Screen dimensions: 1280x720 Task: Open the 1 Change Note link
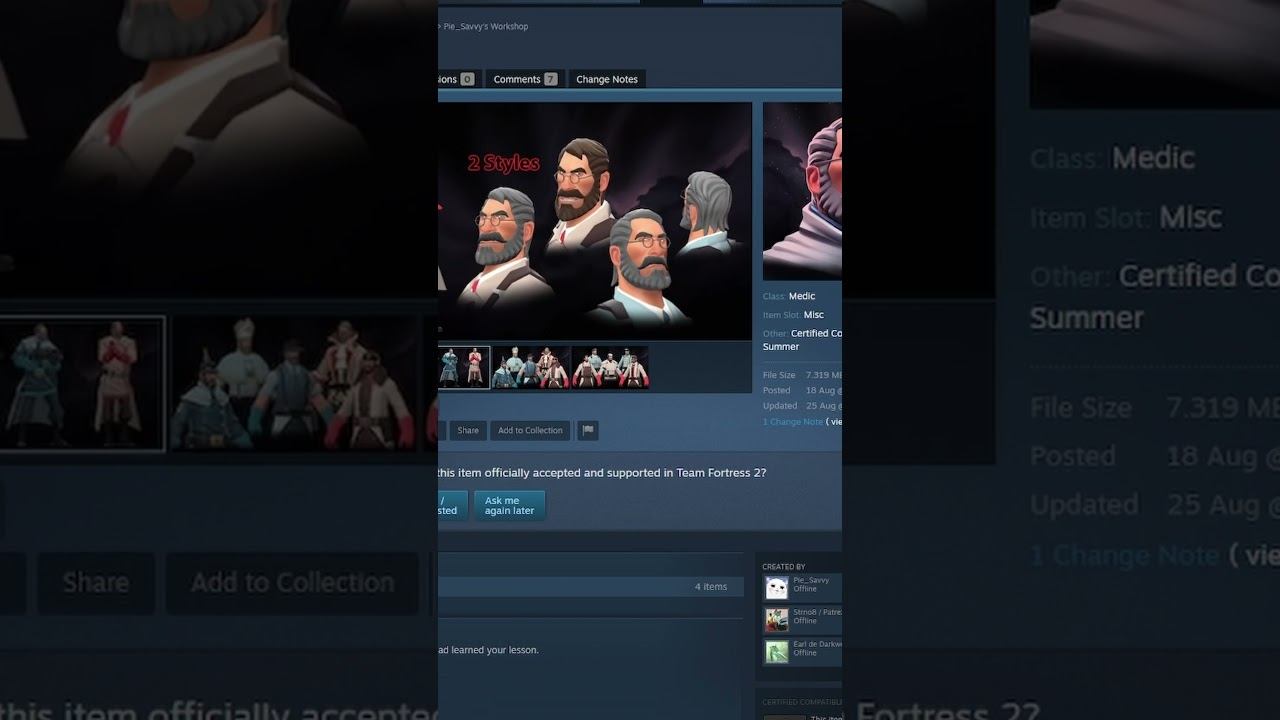(x=793, y=422)
